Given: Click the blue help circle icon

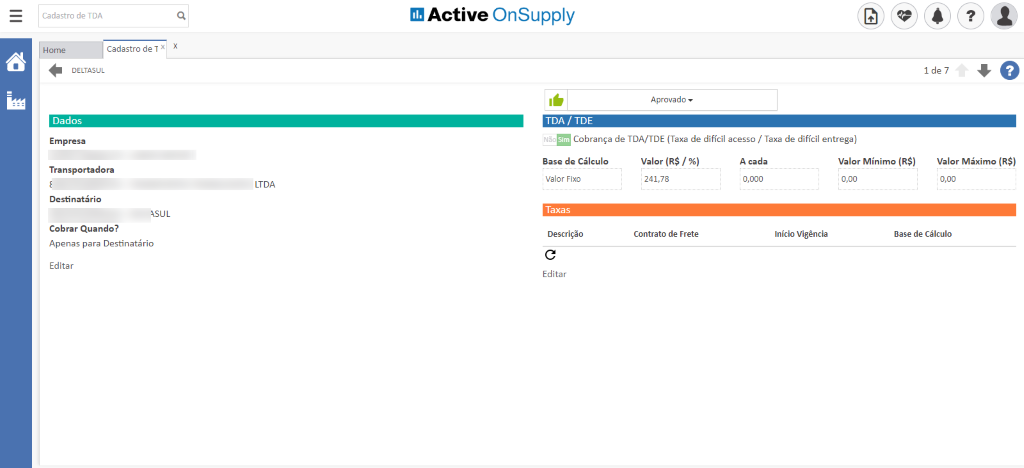Looking at the screenshot, I should tap(1009, 70).
